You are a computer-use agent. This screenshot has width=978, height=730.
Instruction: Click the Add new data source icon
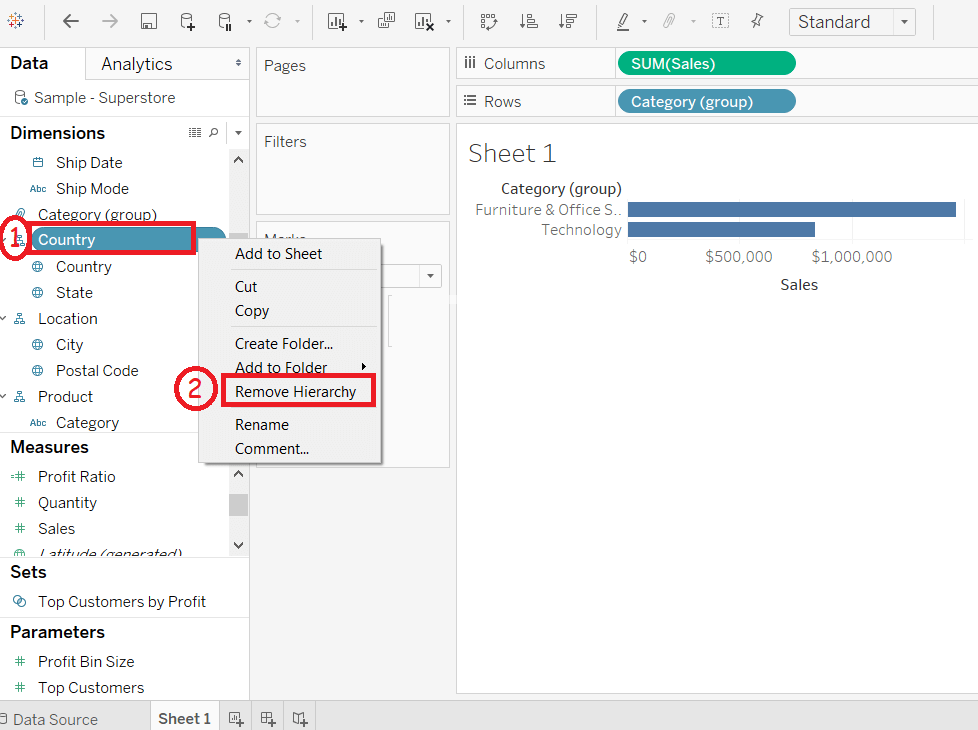pos(187,22)
